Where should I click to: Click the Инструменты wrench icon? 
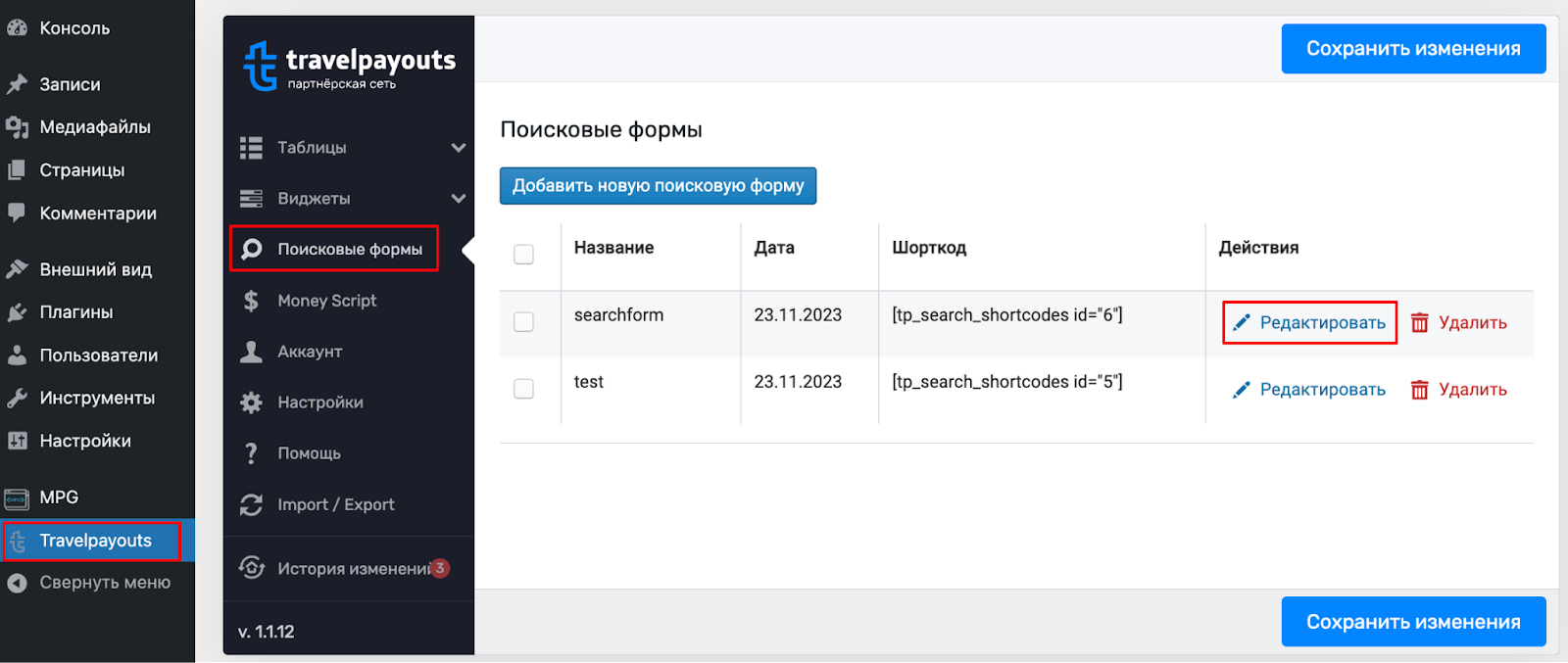pos(17,398)
